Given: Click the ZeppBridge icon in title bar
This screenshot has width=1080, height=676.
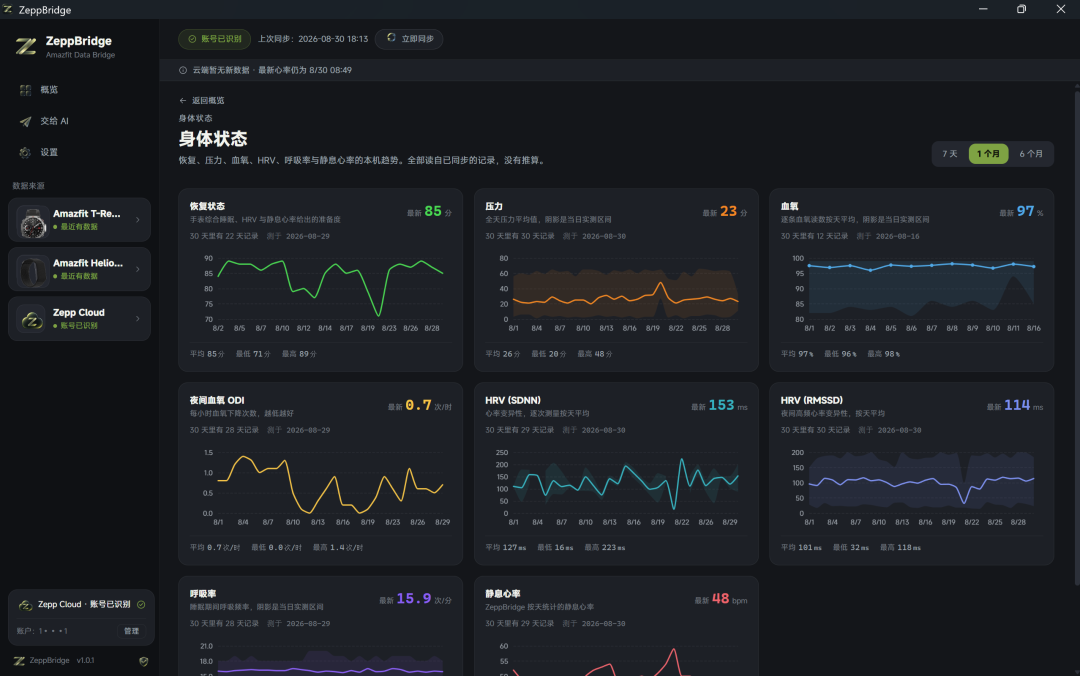Looking at the screenshot, I should tap(8, 10).
